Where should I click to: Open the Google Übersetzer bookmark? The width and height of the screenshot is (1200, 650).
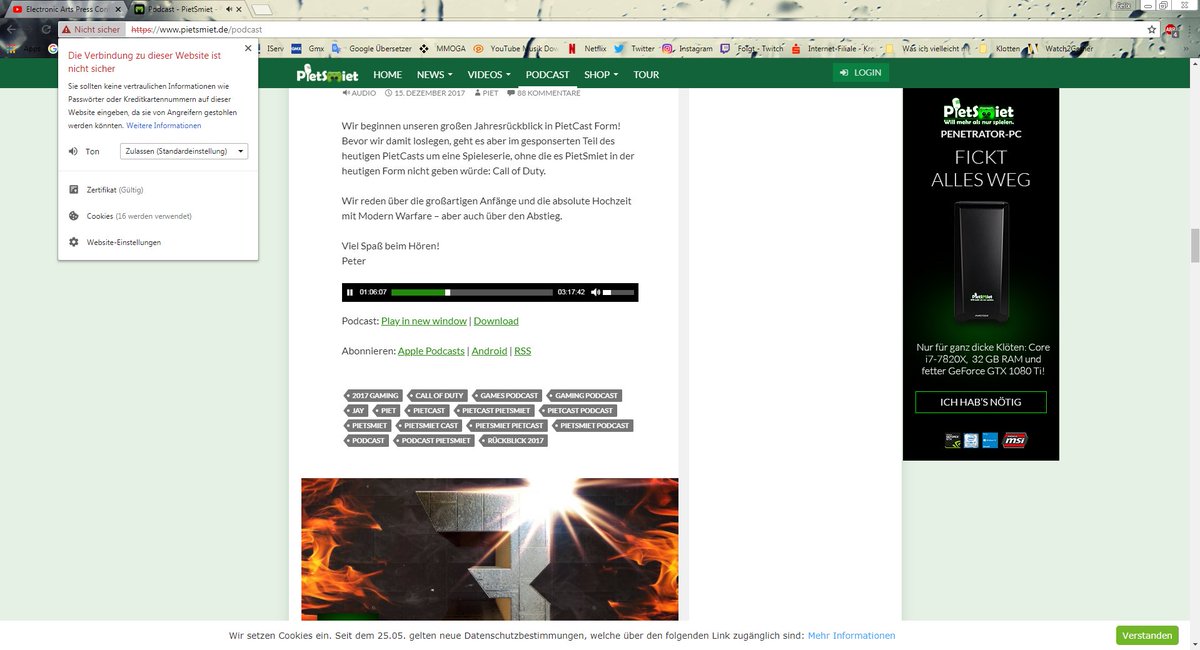pos(372,48)
